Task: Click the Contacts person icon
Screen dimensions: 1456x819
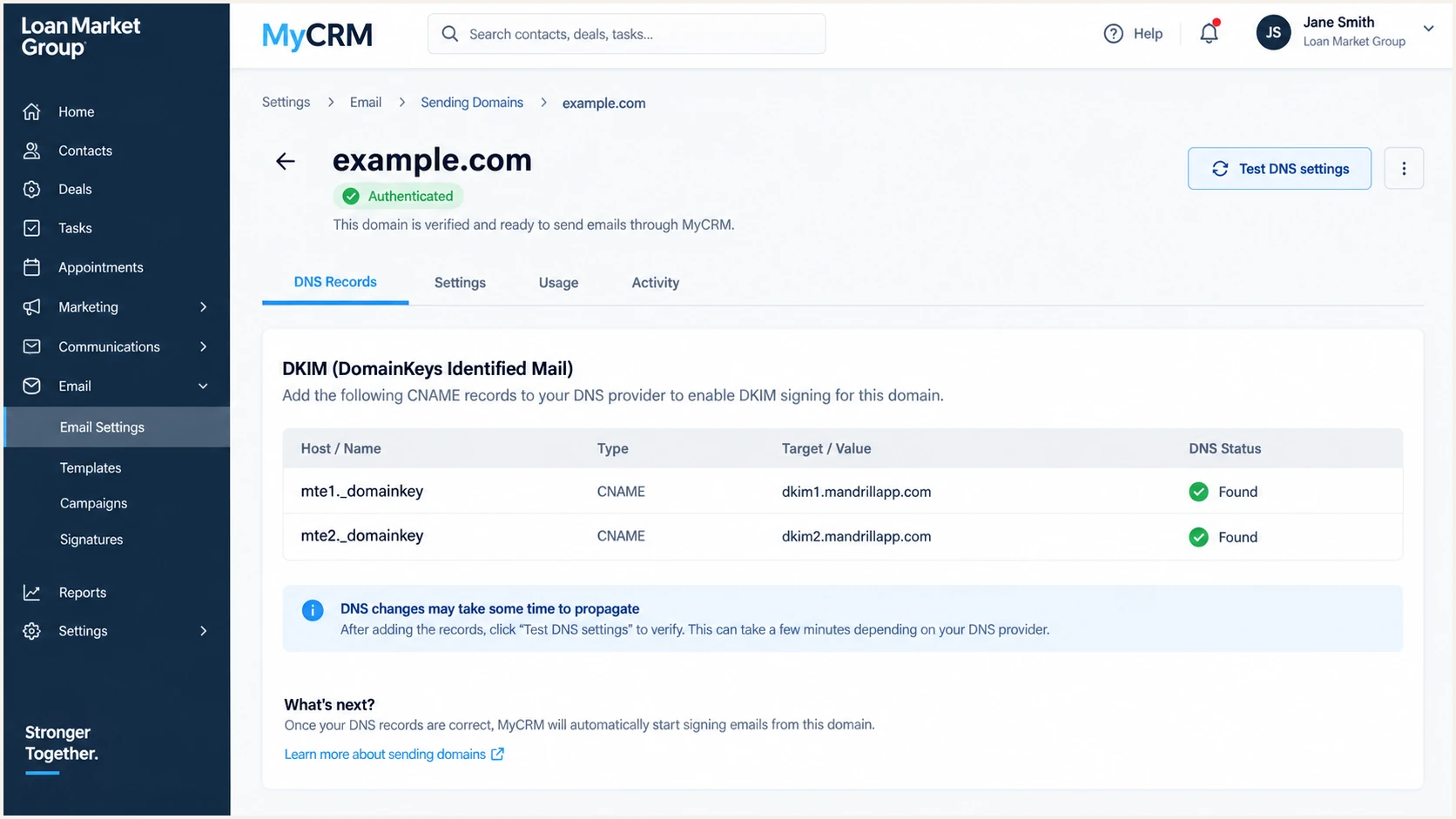Action: pyautogui.click(x=31, y=151)
